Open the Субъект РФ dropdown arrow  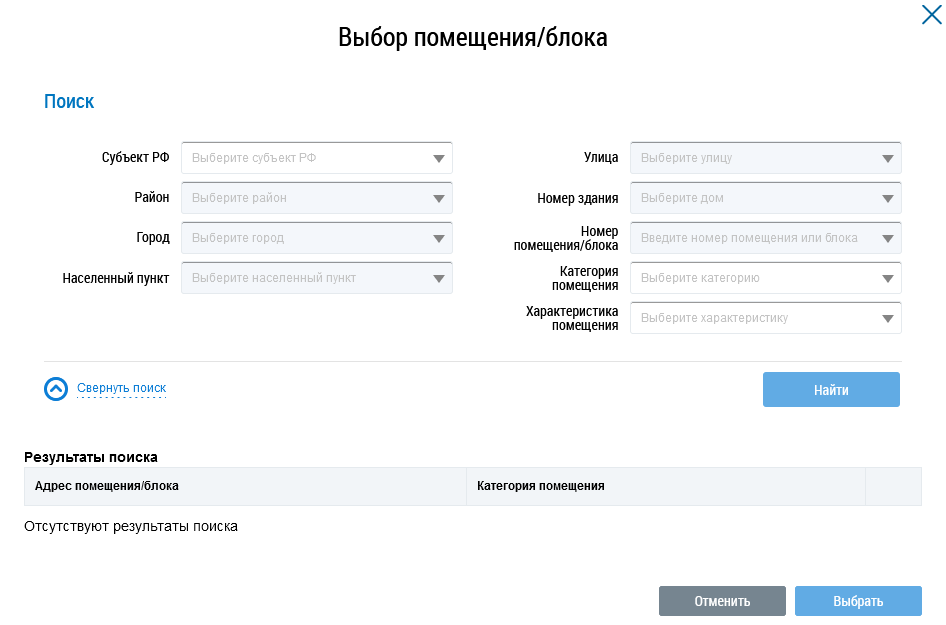(x=438, y=158)
